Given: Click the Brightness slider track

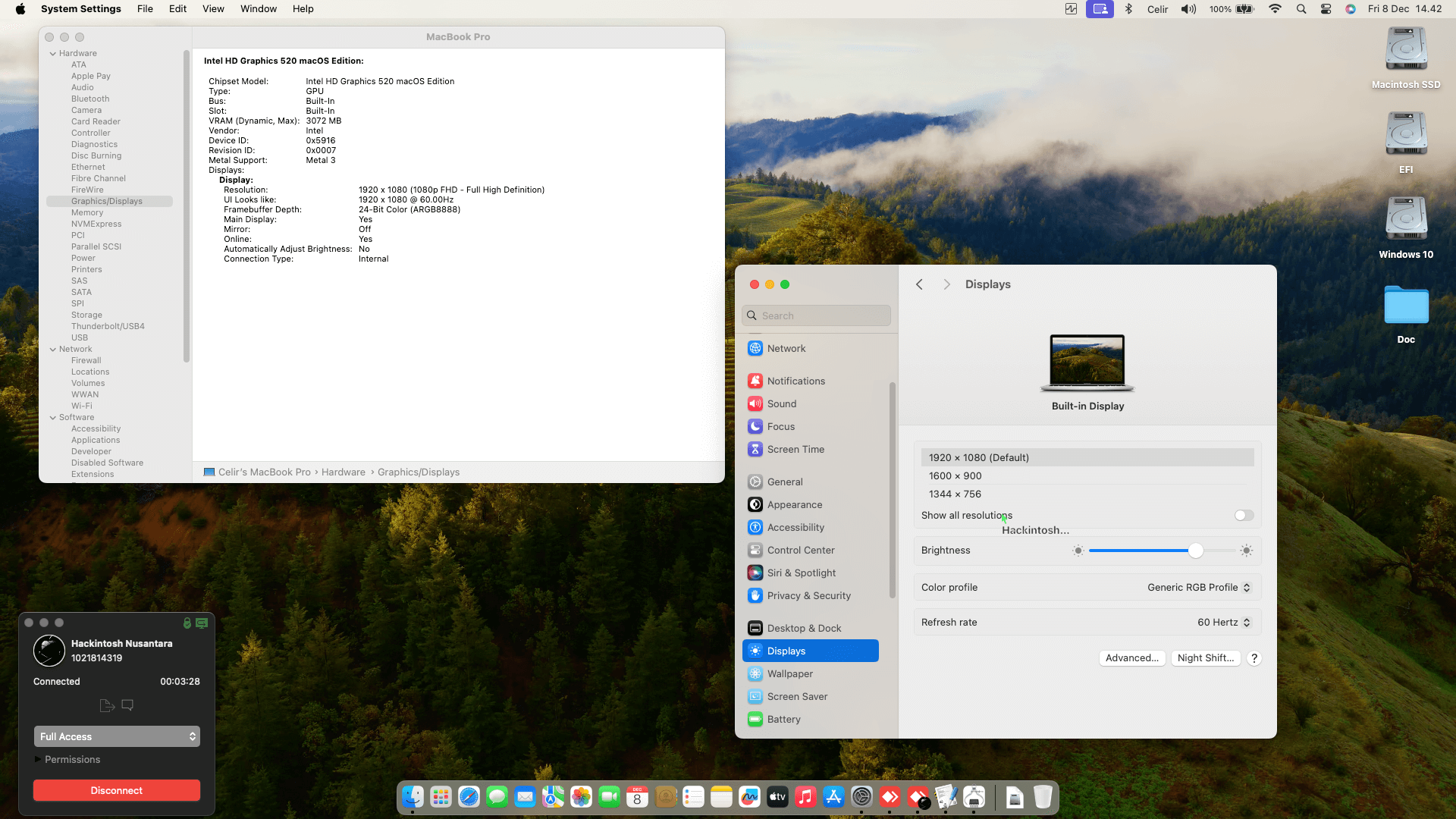Looking at the screenshot, I should (x=1137, y=551).
